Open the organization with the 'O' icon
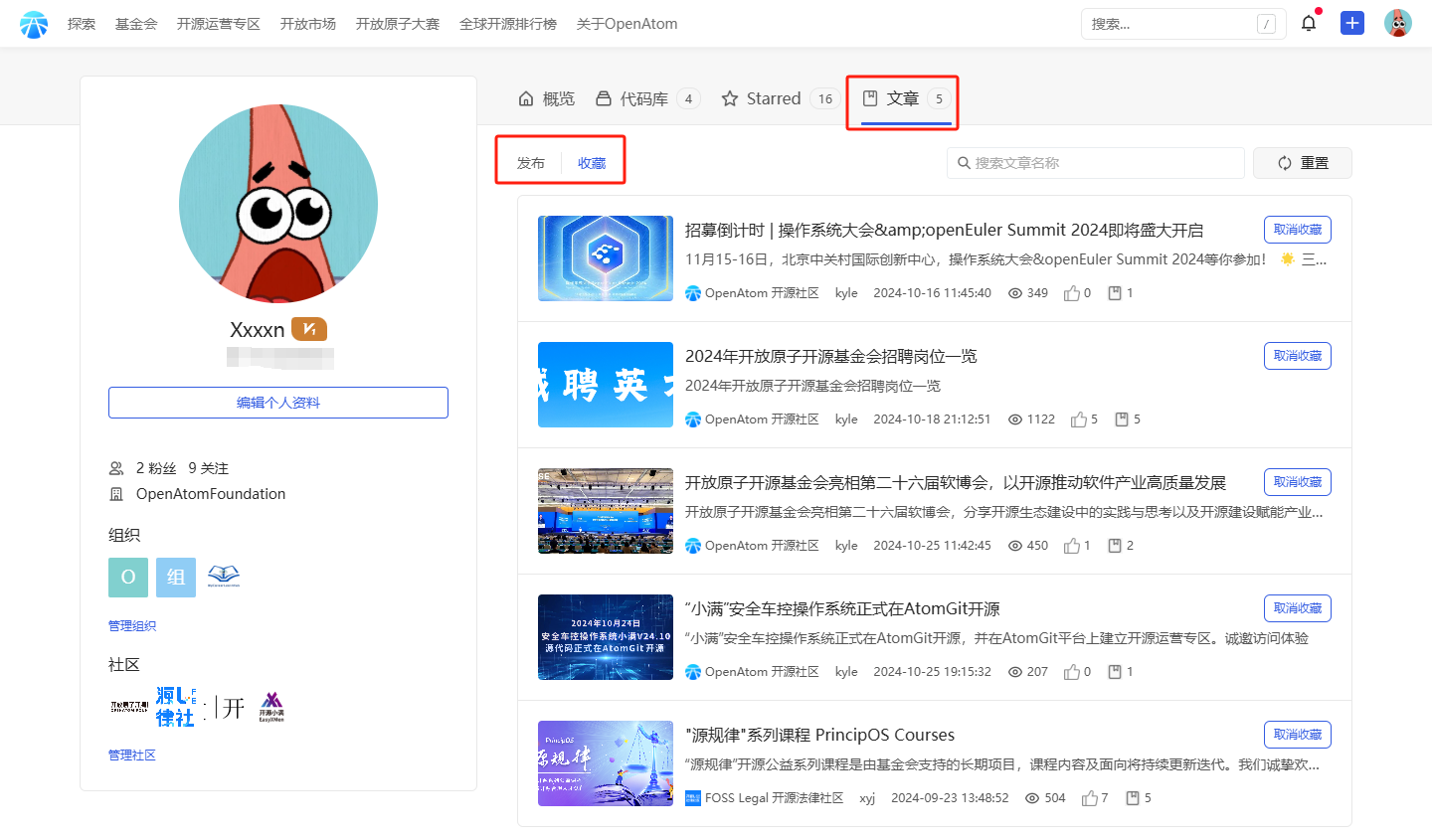Screen dimensions: 1432x840 pos(128,577)
